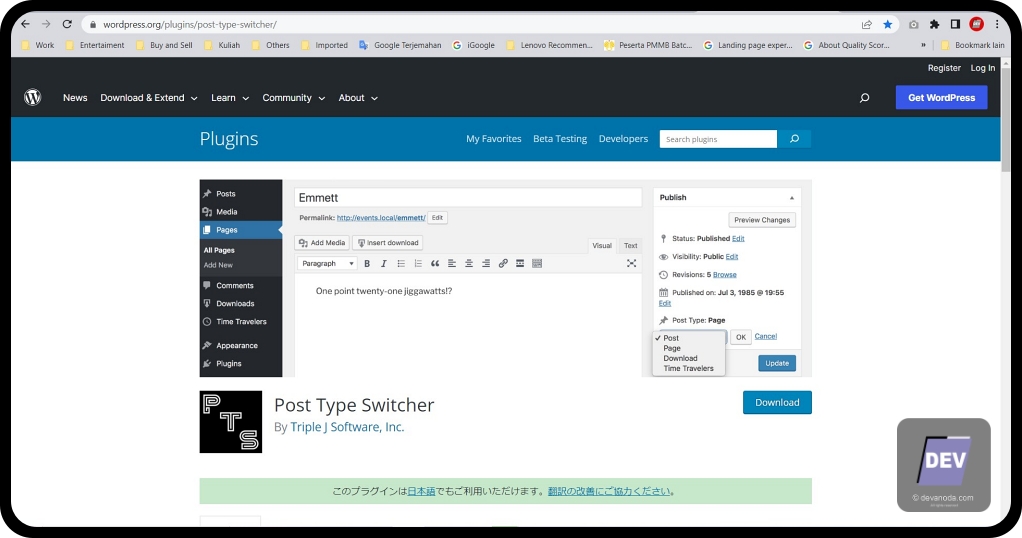Click the blue bookmark star icon
This screenshot has height=538, width=1022.
tap(887, 24)
